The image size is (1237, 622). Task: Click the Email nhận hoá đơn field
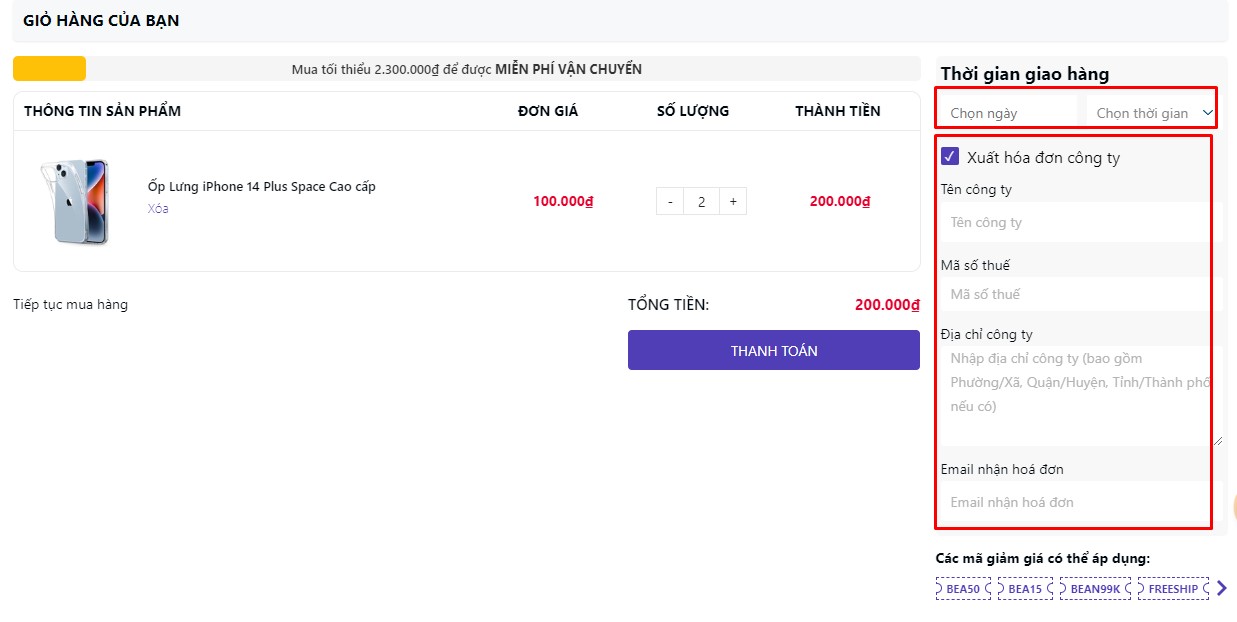pyautogui.click(x=1079, y=502)
